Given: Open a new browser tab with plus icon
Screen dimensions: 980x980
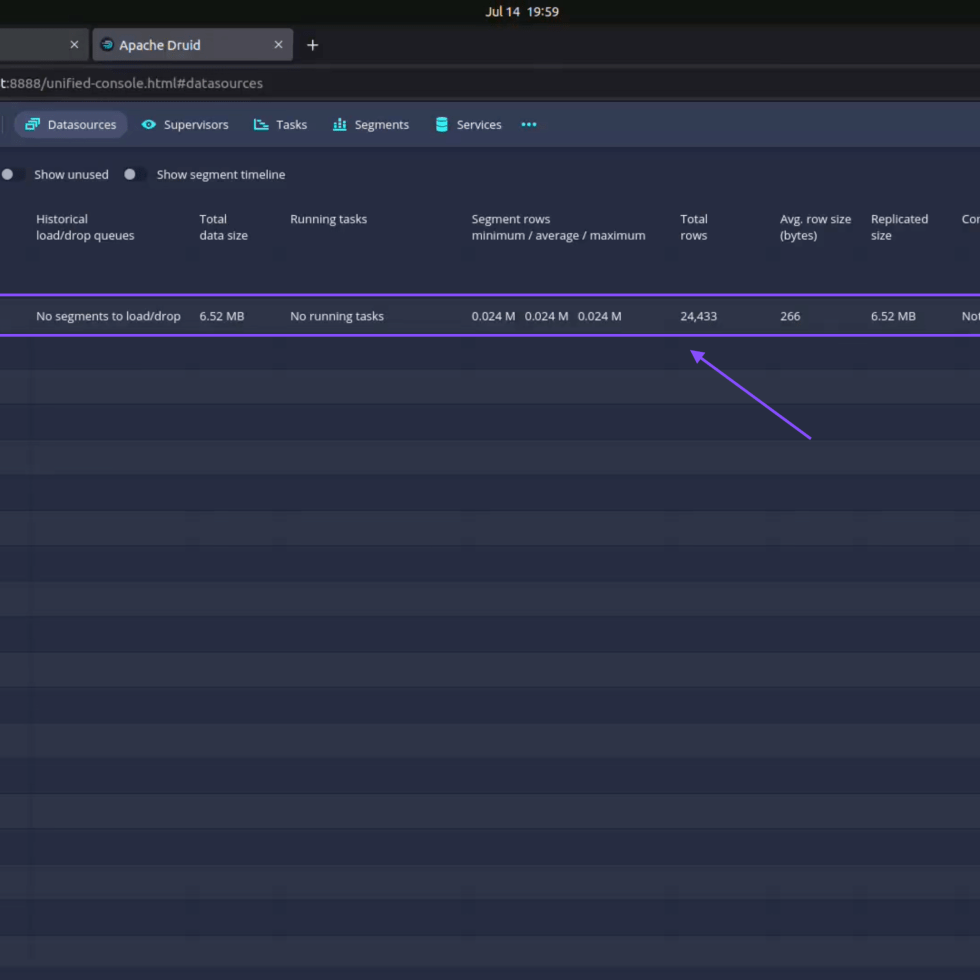Looking at the screenshot, I should click(x=312, y=45).
